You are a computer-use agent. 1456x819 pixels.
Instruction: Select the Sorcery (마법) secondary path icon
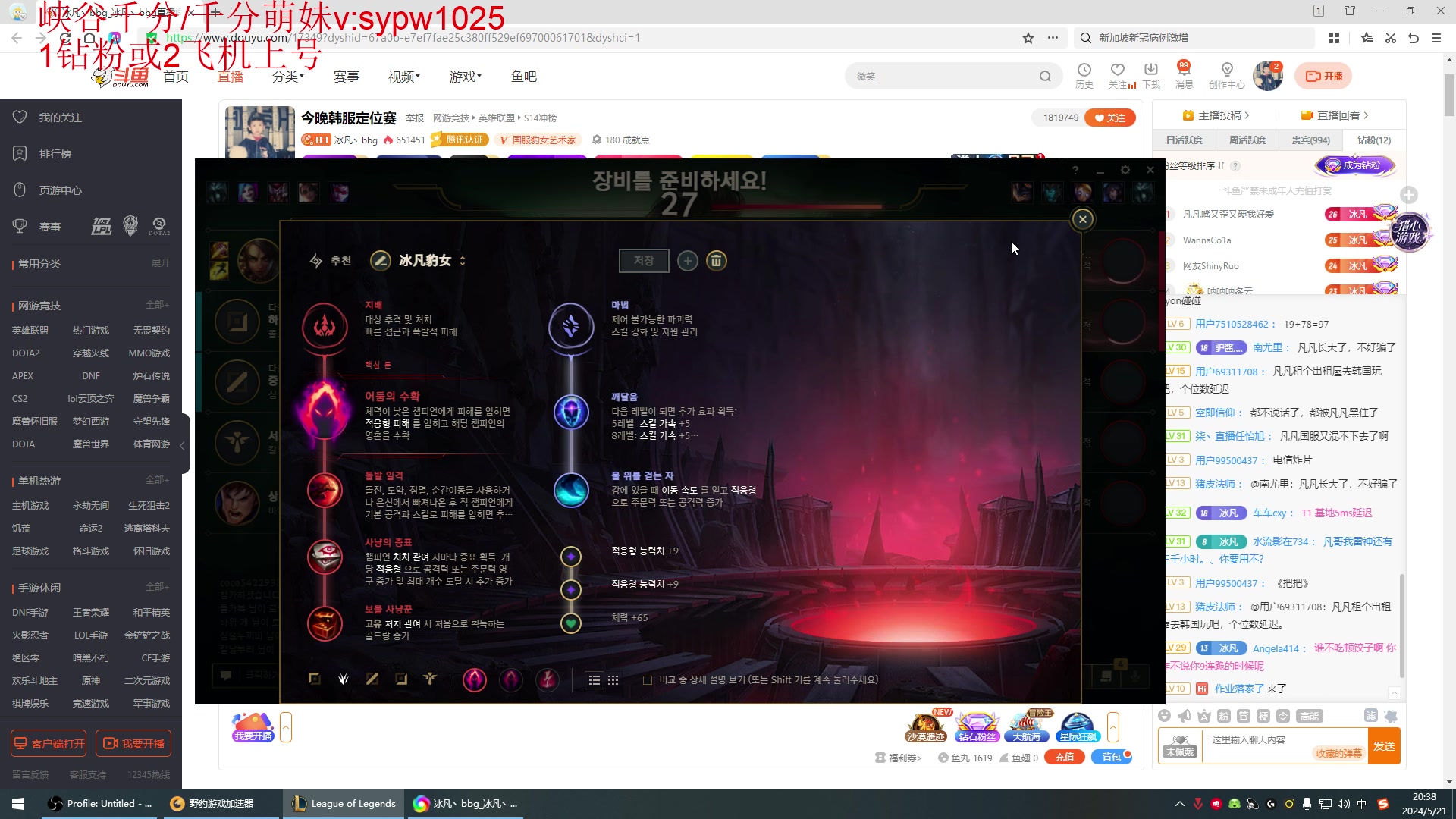pos(571,325)
